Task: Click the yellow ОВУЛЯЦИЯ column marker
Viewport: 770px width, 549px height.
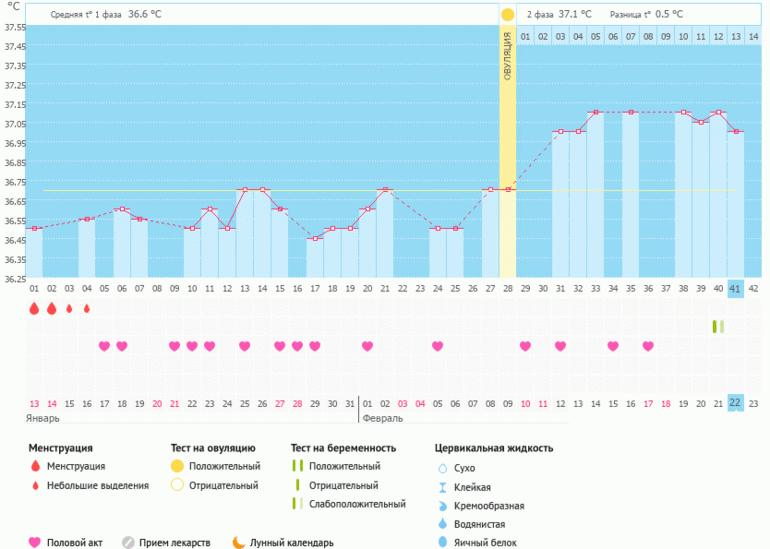Action: tap(507, 150)
